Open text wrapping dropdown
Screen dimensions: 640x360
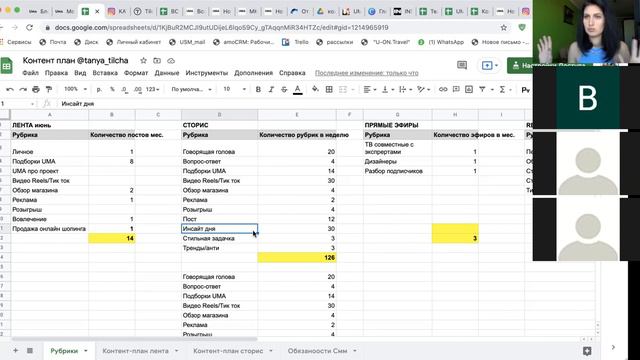tap(404, 89)
